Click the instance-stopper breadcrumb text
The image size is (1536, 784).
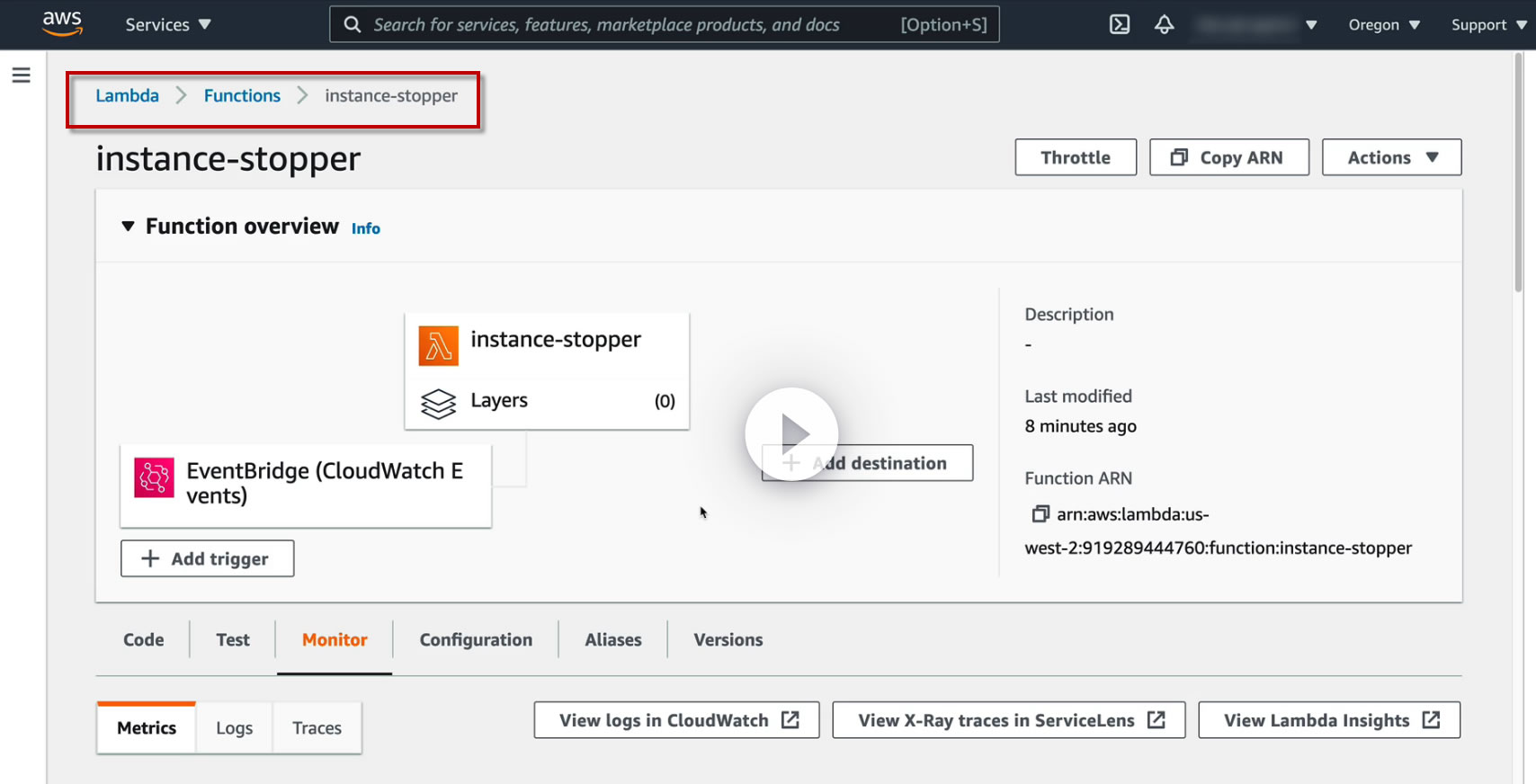tap(391, 95)
